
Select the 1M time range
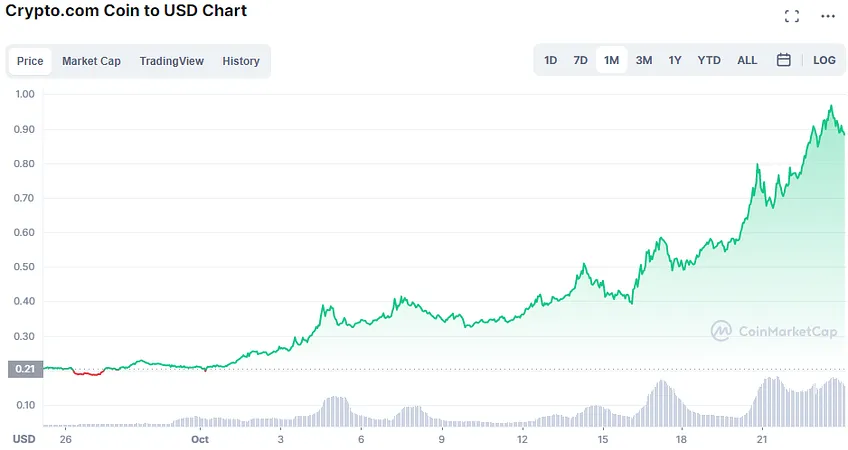tap(612, 60)
